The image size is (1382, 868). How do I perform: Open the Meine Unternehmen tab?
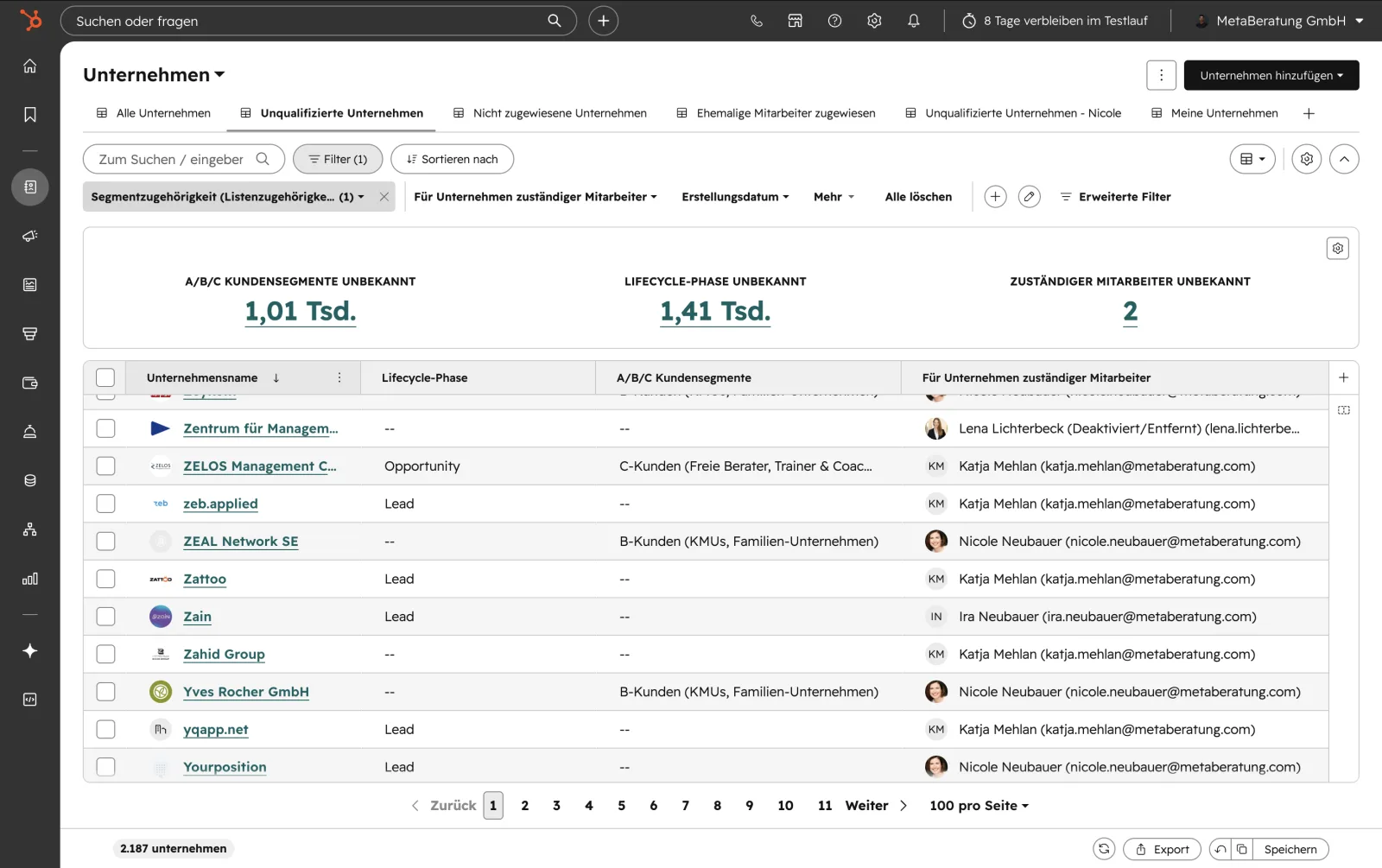point(1214,113)
